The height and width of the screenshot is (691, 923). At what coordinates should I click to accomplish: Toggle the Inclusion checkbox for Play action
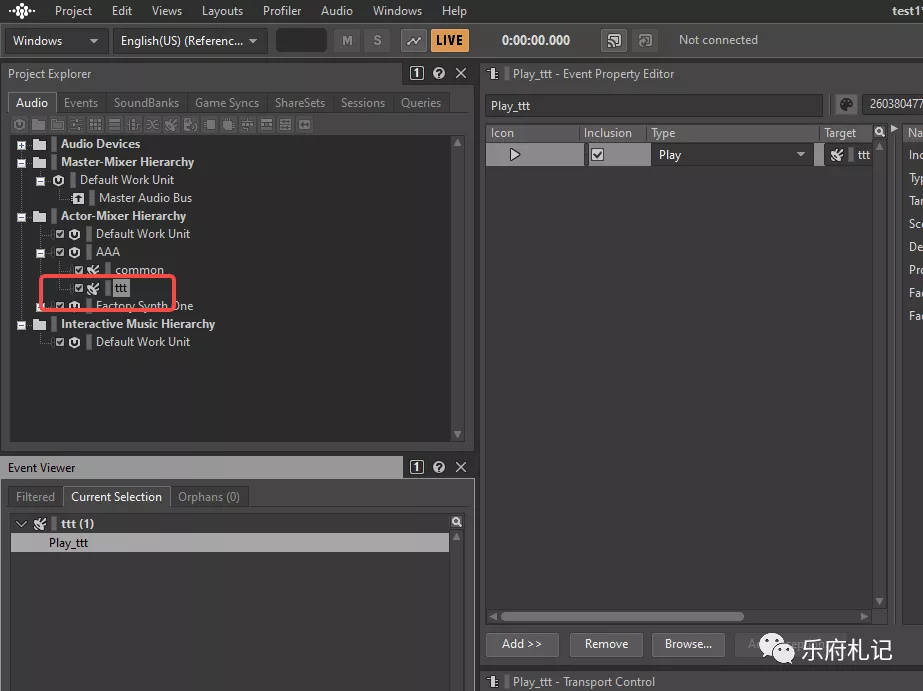point(597,155)
